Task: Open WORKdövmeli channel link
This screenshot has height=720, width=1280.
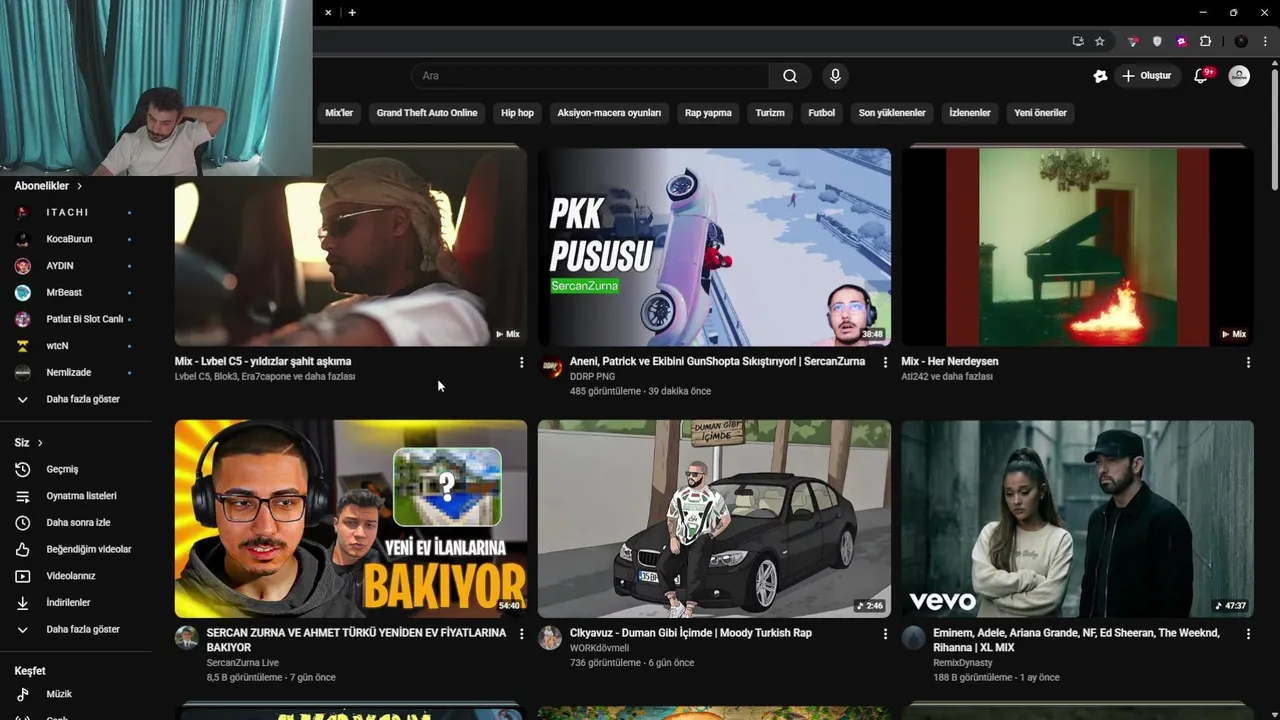Action: 599,648
